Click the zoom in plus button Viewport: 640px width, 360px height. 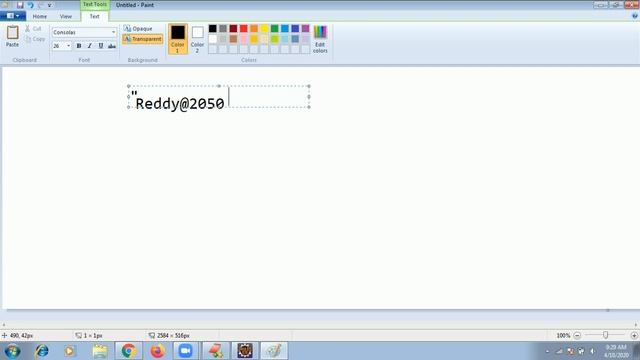[634, 336]
